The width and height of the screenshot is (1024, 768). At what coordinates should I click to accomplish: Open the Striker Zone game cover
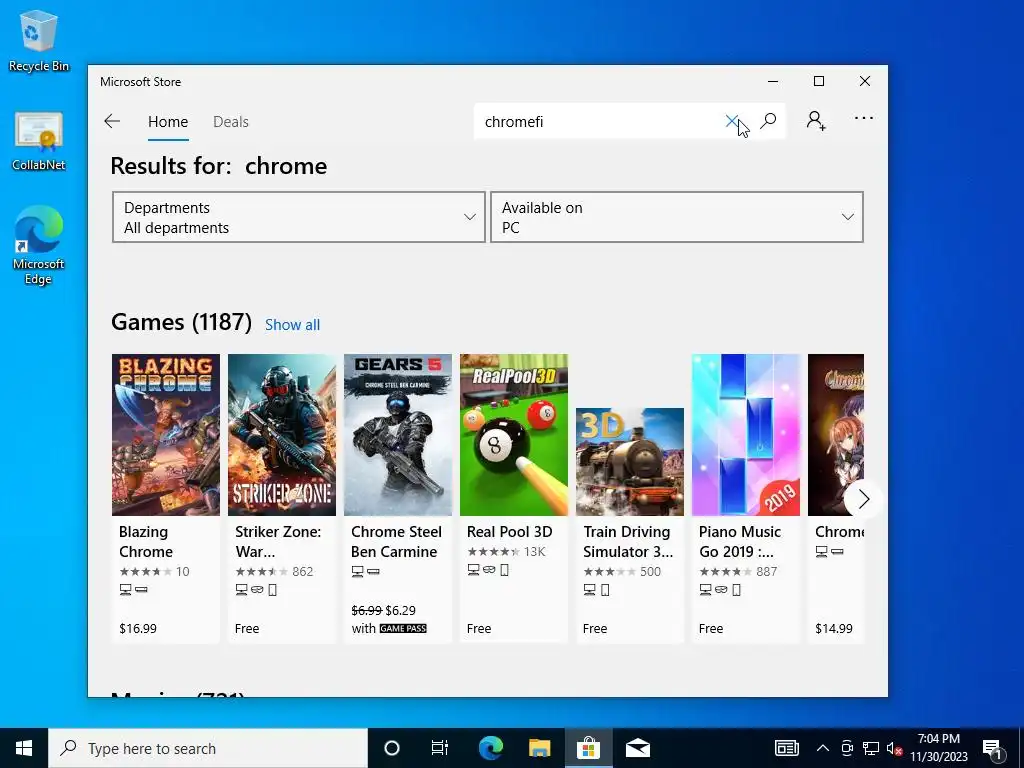point(281,435)
